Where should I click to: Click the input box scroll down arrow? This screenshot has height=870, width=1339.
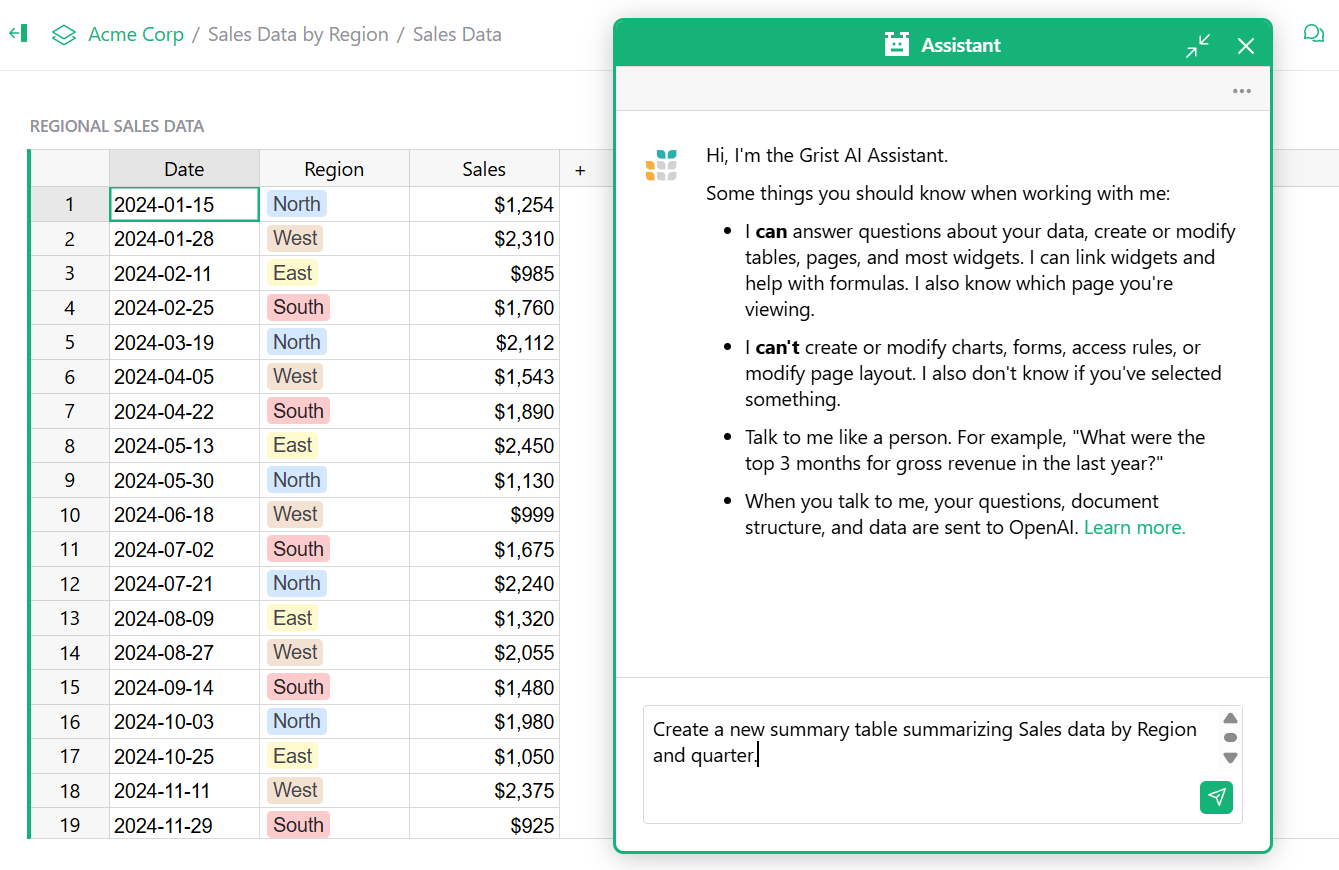click(x=1231, y=758)
